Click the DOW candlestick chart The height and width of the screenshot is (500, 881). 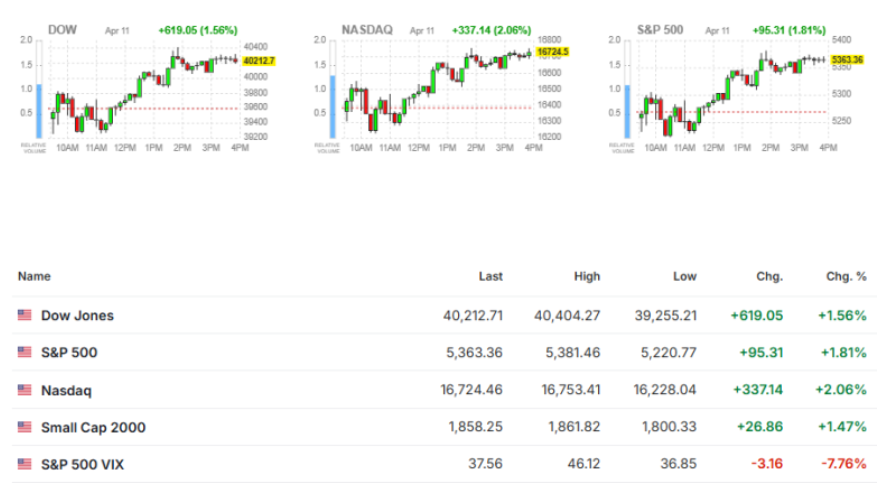[x=144, y=90]
